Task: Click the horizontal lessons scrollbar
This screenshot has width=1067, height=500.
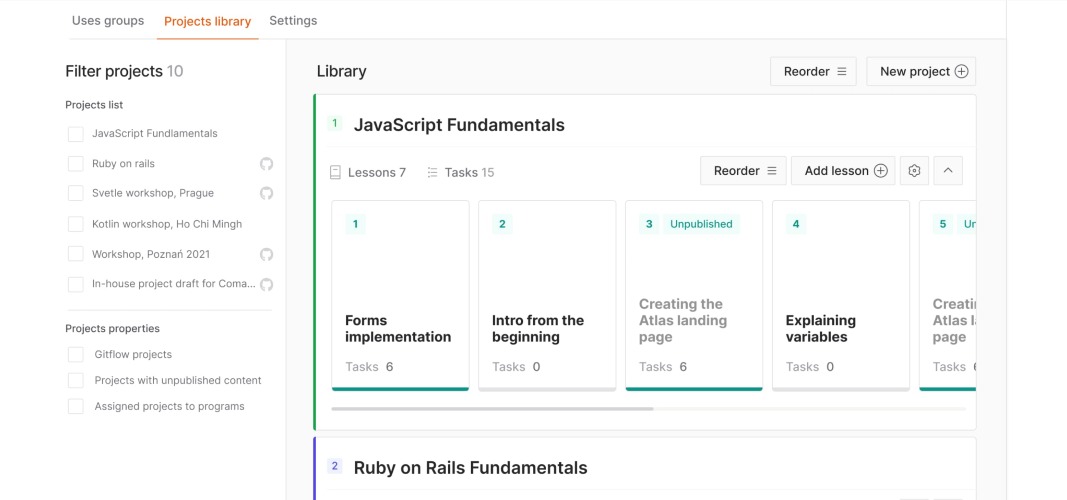Action: (492, 409)
